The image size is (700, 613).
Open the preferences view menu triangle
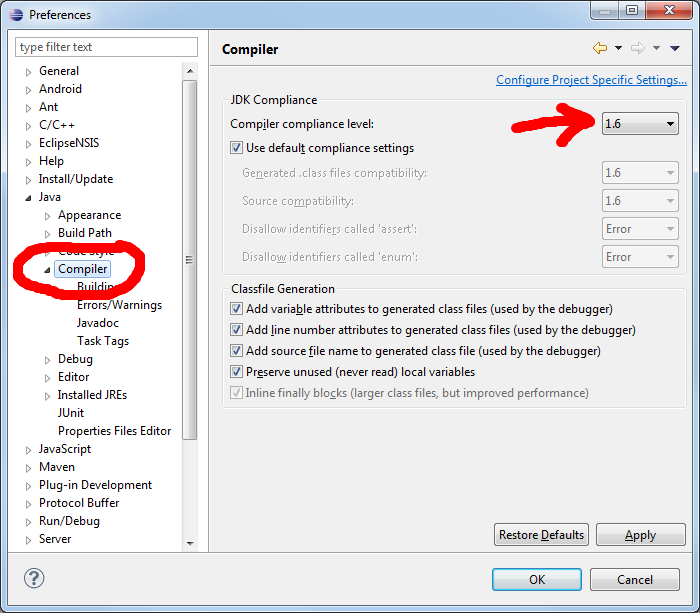[x=675, y=48]
